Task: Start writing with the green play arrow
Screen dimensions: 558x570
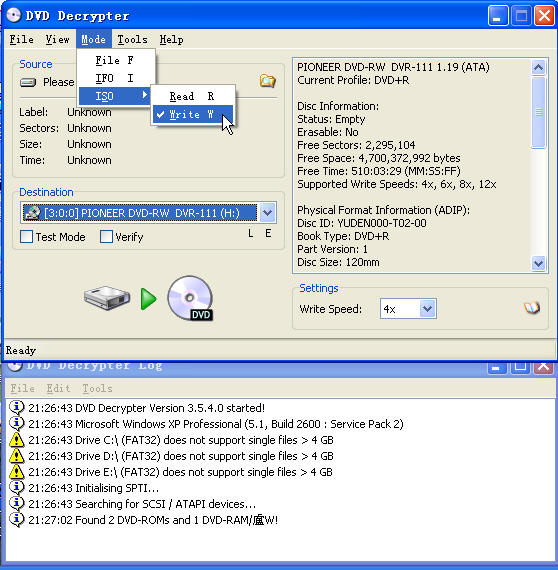Action: pyautogui.click(x=148, y=299)
